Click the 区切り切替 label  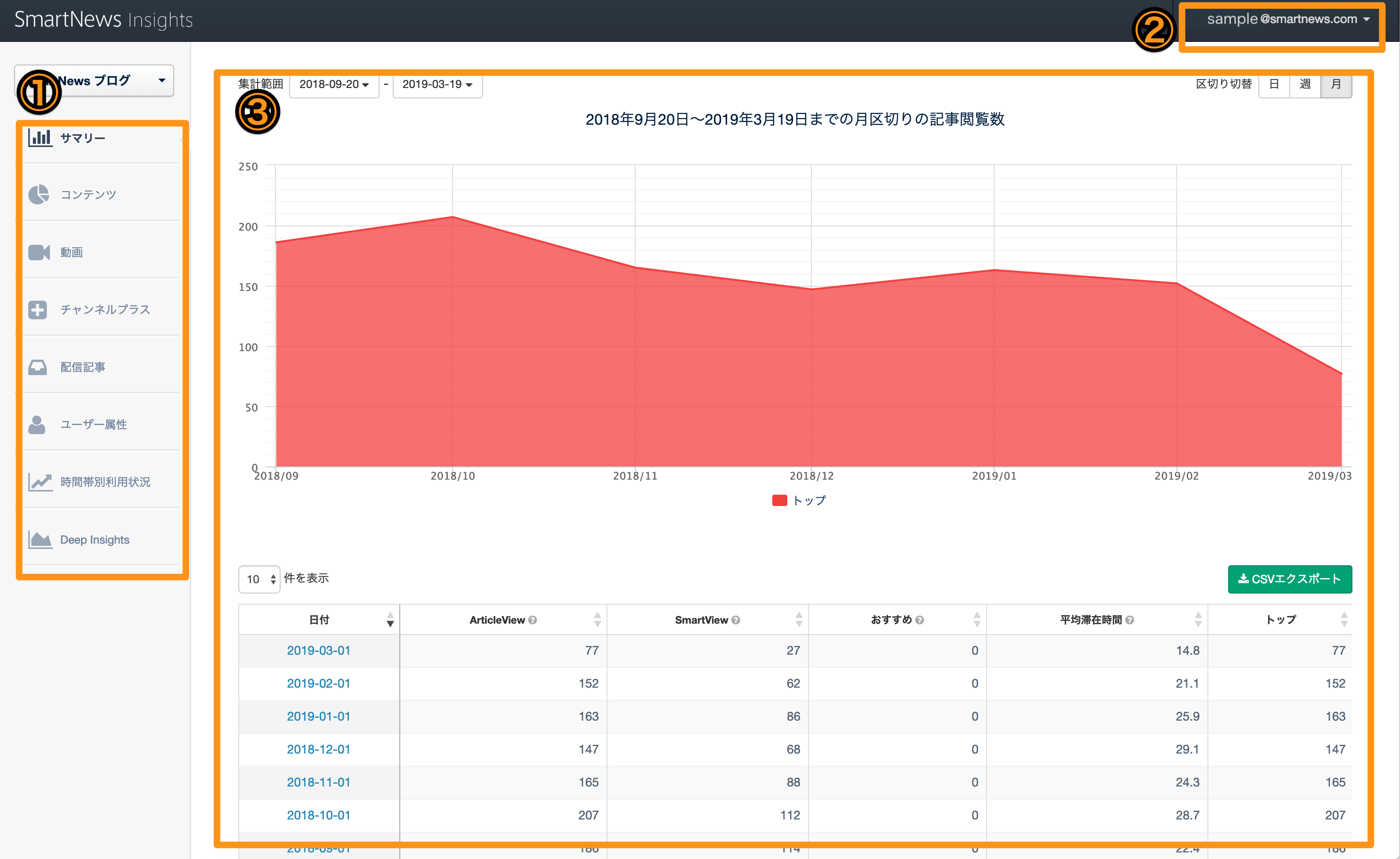[x=1224, y=84]
